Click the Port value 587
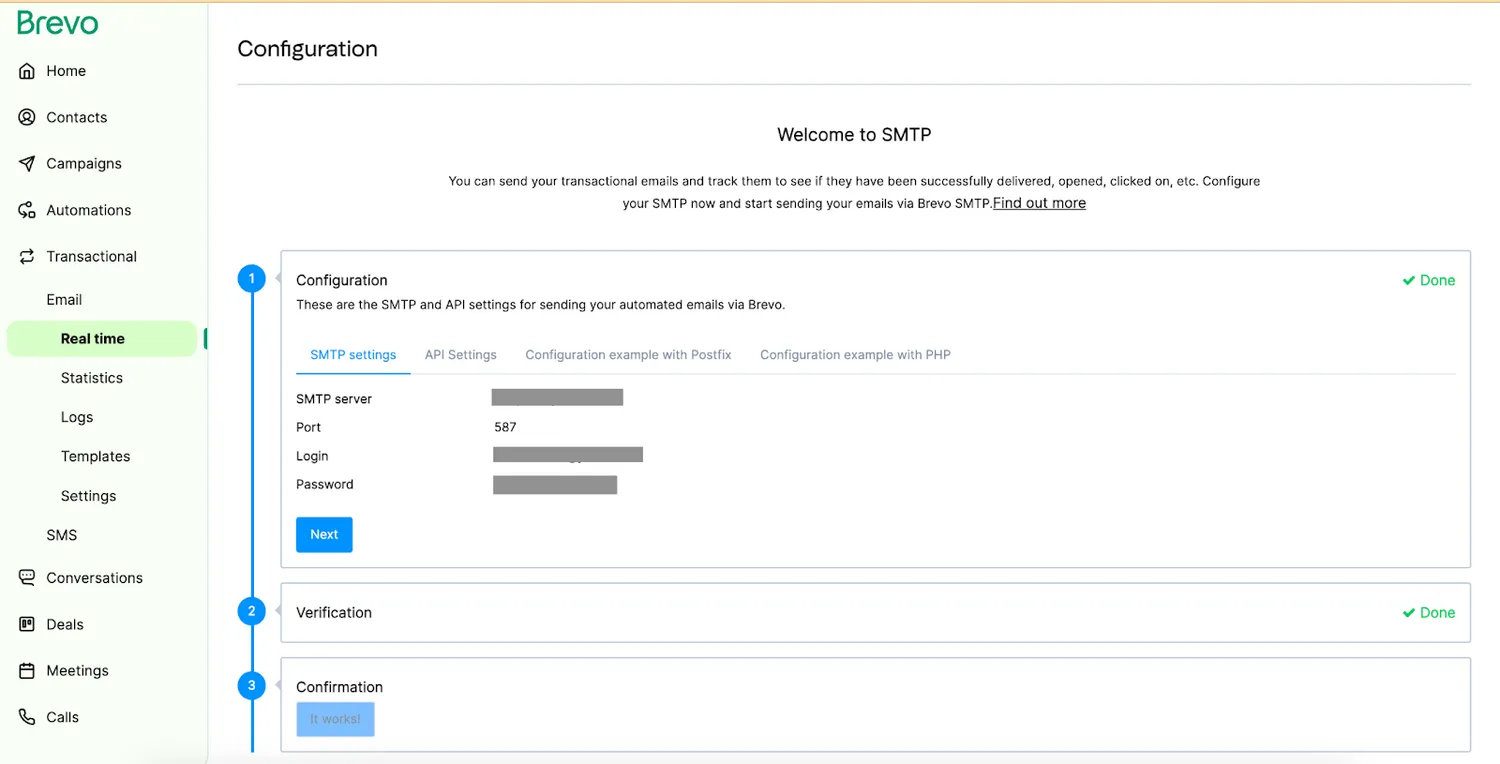Image resolution: width=1500 pixels, height=764 pixels. [x=505, y=427]
